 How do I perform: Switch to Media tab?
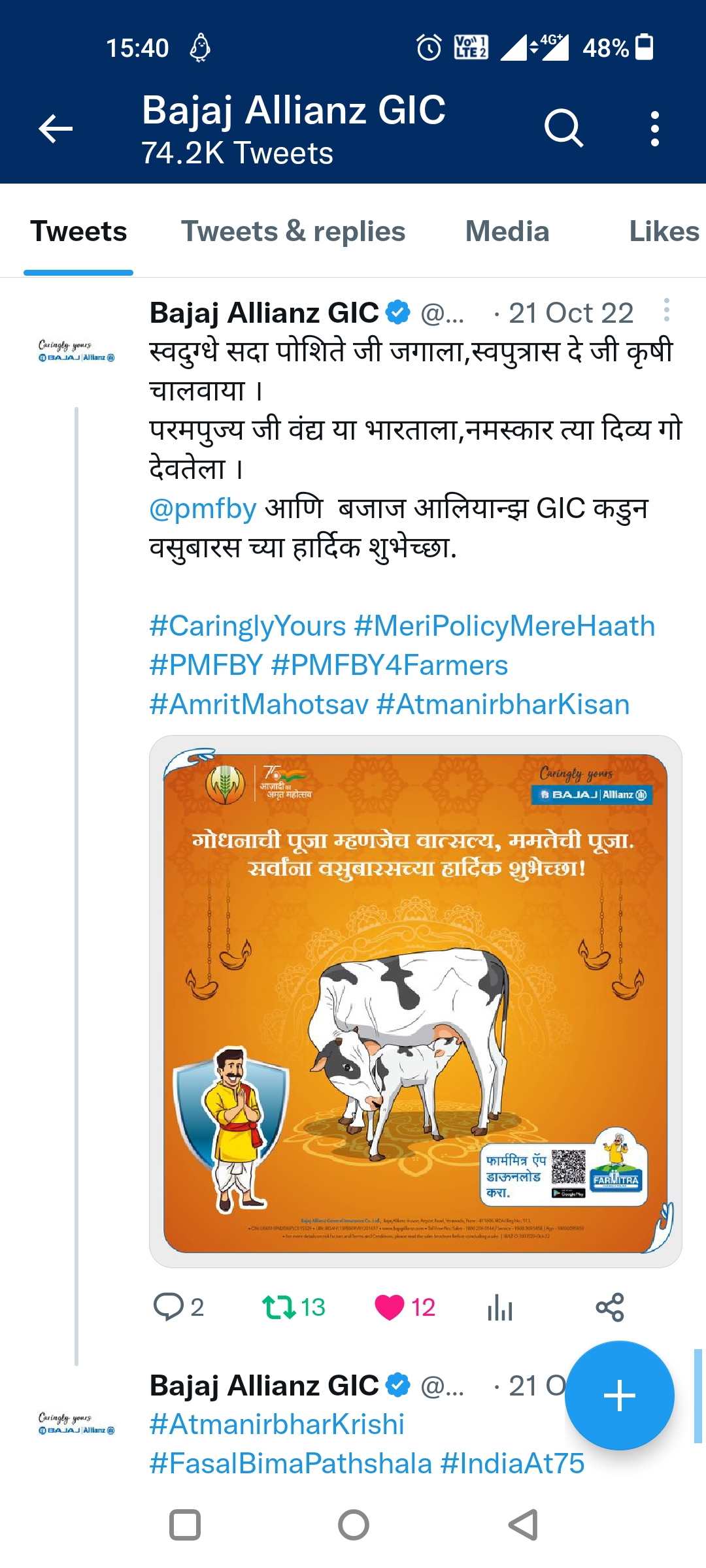click(x=507, y=232)
